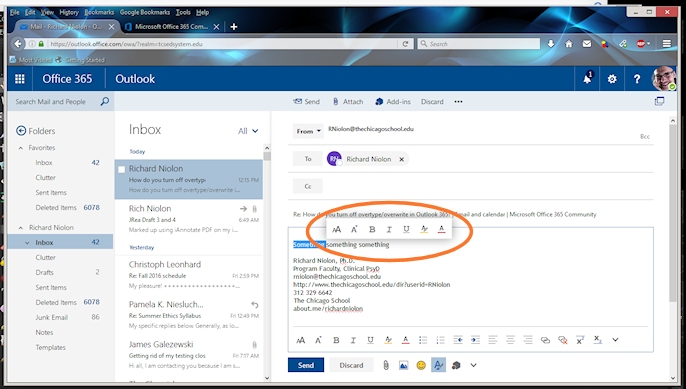Image resolution: width=686 pixels, height=389 pixels.
Task: Toggle the formatting options bar button
Action: tap(438, 365)
